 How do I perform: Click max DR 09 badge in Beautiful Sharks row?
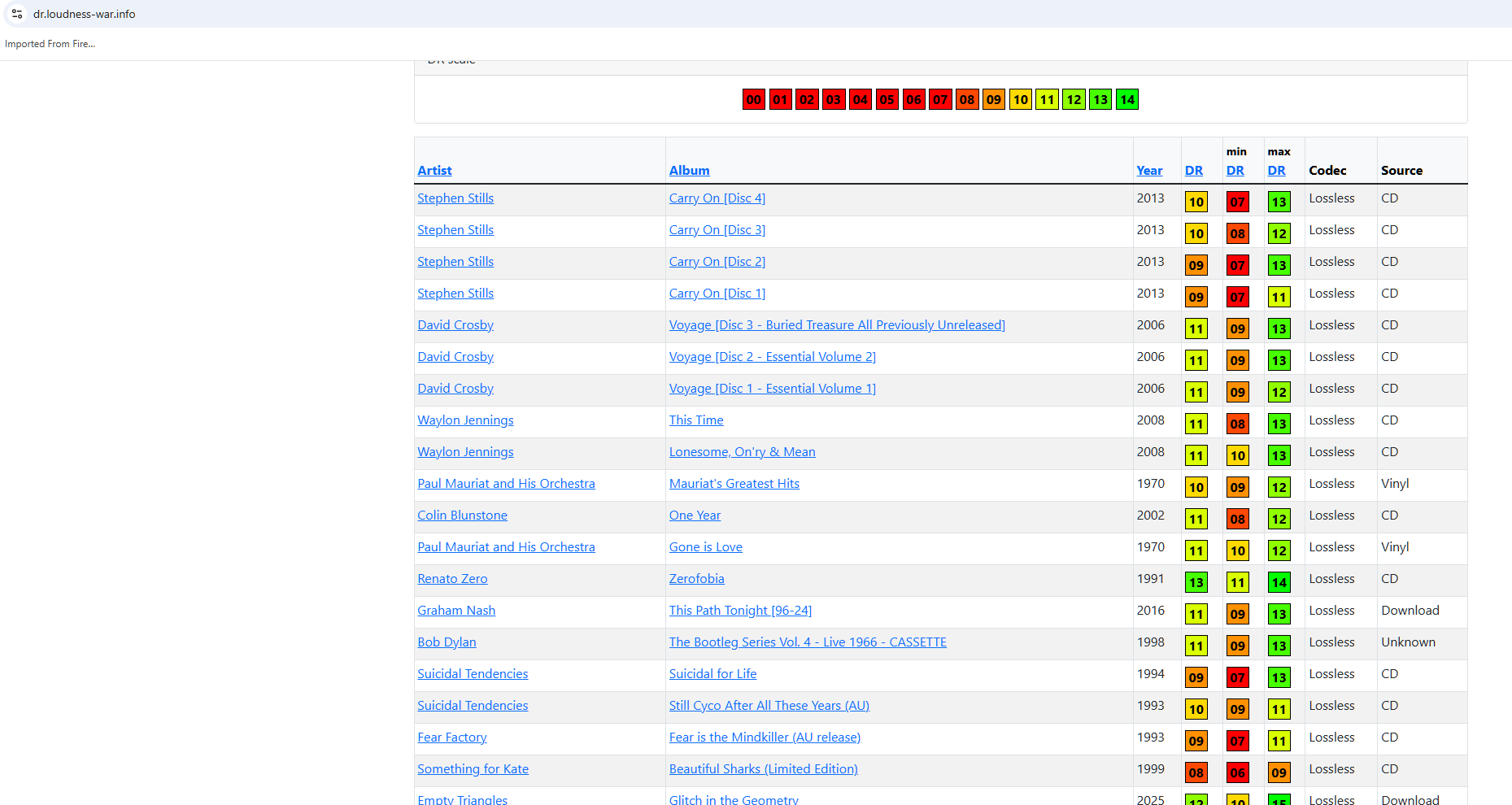coord(1279,772)
